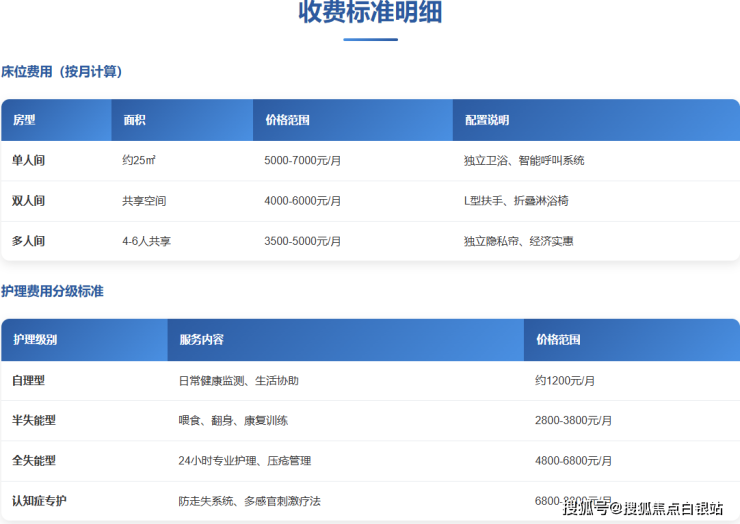Viewport: 740px width, 524px height.
Task: Select the 床位费用（按月计算） section heading
Action: (62, 72)
